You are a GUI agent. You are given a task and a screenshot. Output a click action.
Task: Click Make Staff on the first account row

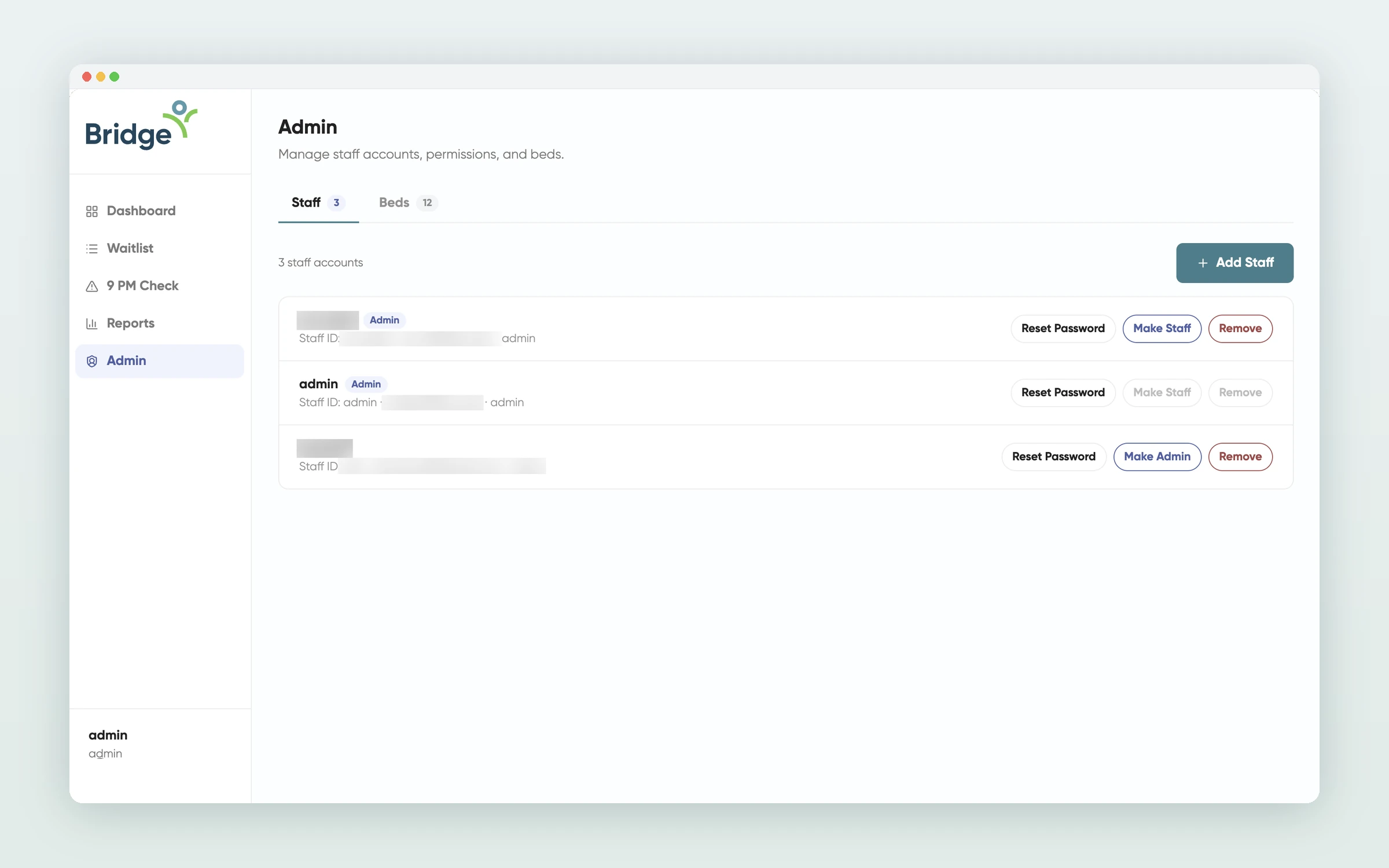click(x=1162, y=329)
